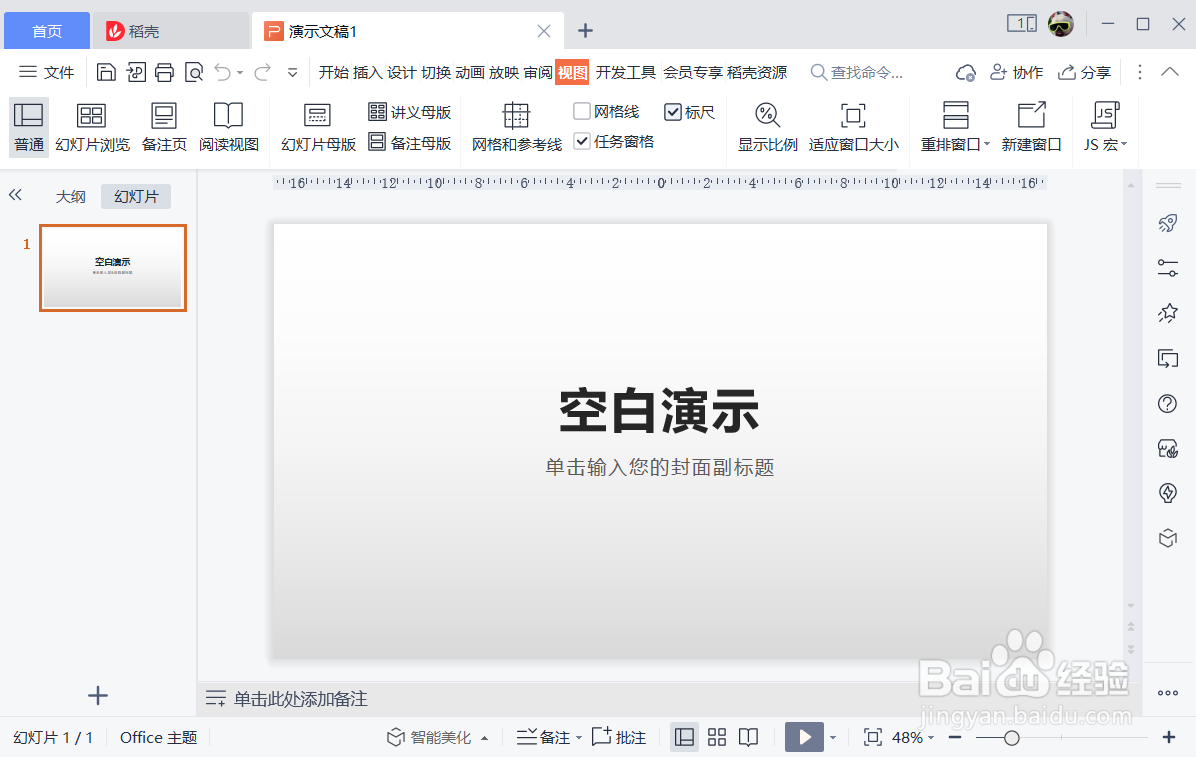Start slideshow with play button
Screen dimensions: 1196x757
tap(804, 737)
